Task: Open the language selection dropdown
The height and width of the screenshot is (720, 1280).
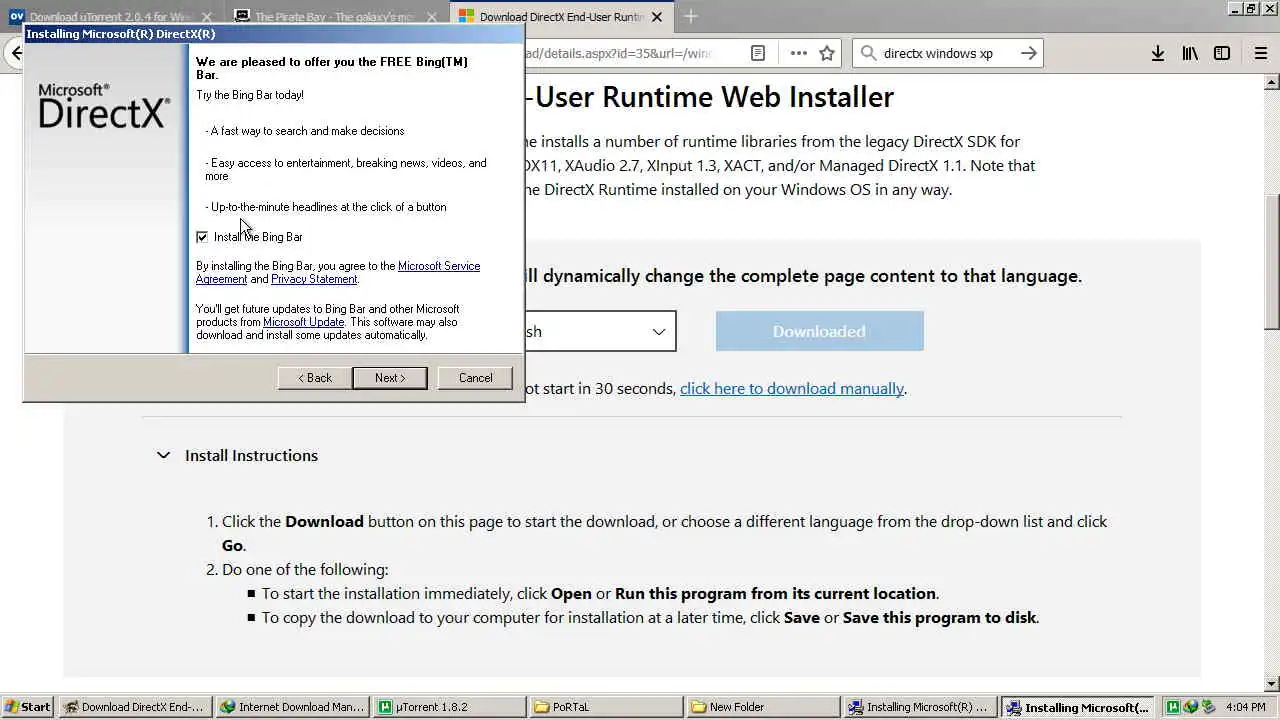Action: 598,331
